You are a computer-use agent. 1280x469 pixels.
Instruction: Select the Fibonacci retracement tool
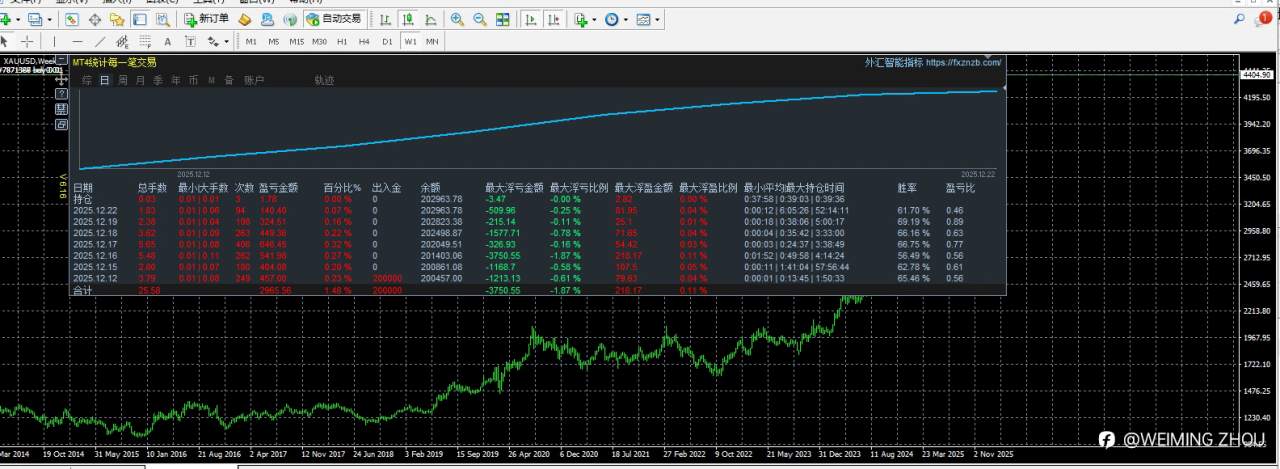point(144,41)
